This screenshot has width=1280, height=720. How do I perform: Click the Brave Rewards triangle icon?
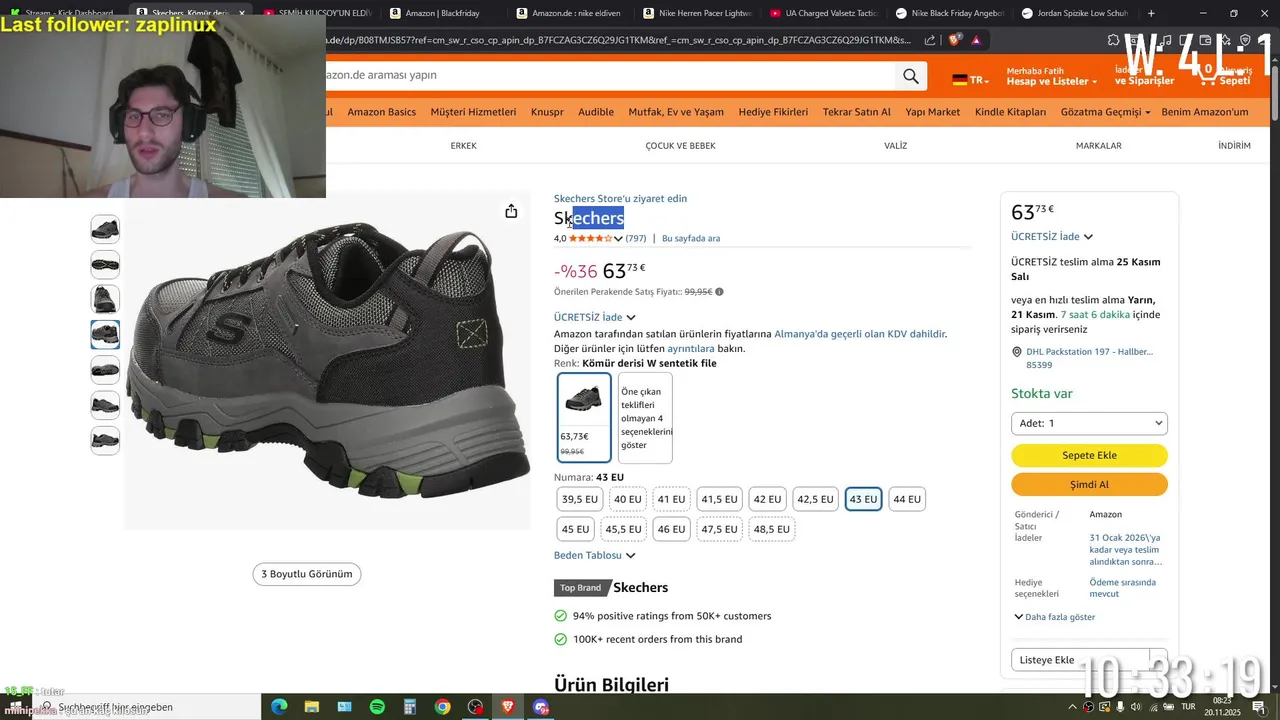point(976,40)
